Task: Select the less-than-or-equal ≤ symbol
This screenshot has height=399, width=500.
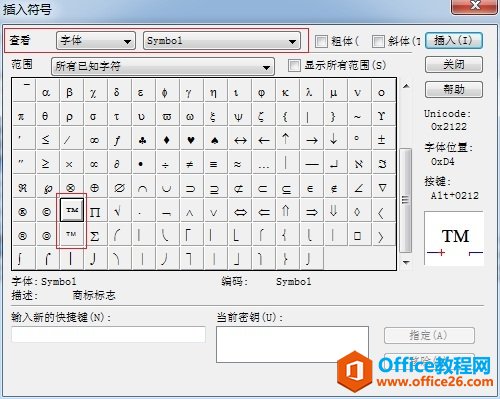Action: point(48,139)
